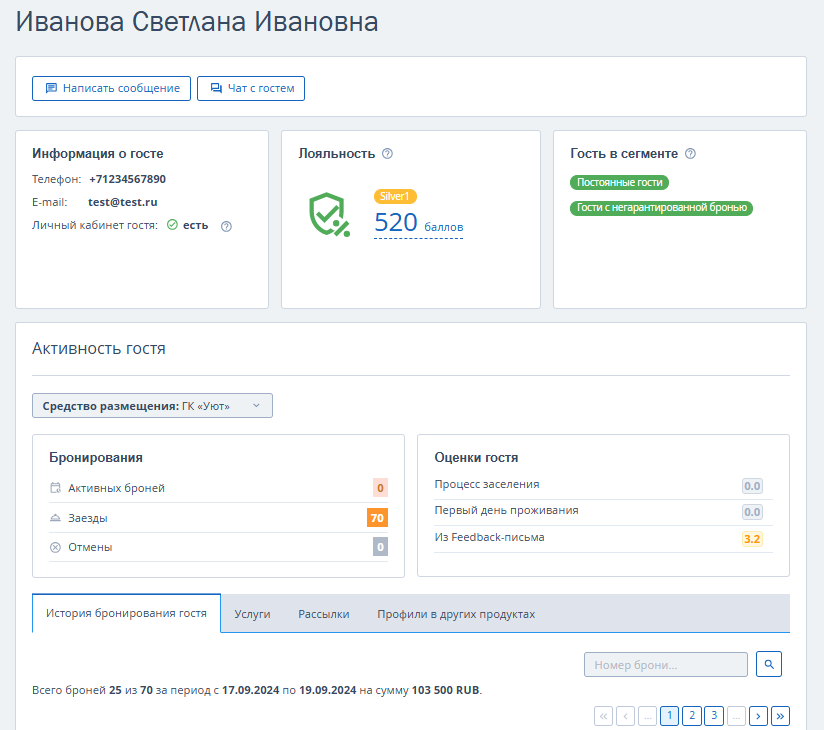Open the Средство размещения dropdown
Viewport: 824px width, 730px height.
click(x=152, y=406)
